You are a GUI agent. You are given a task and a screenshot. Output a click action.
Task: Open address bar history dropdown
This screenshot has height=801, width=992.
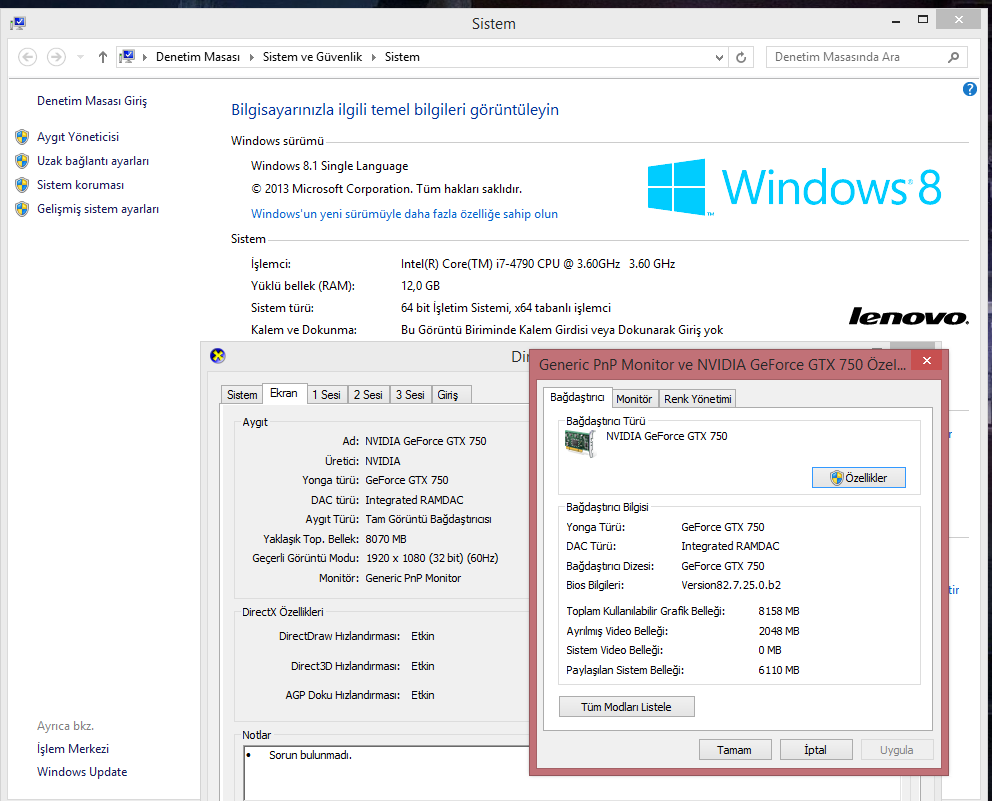[x=719, y=58]
